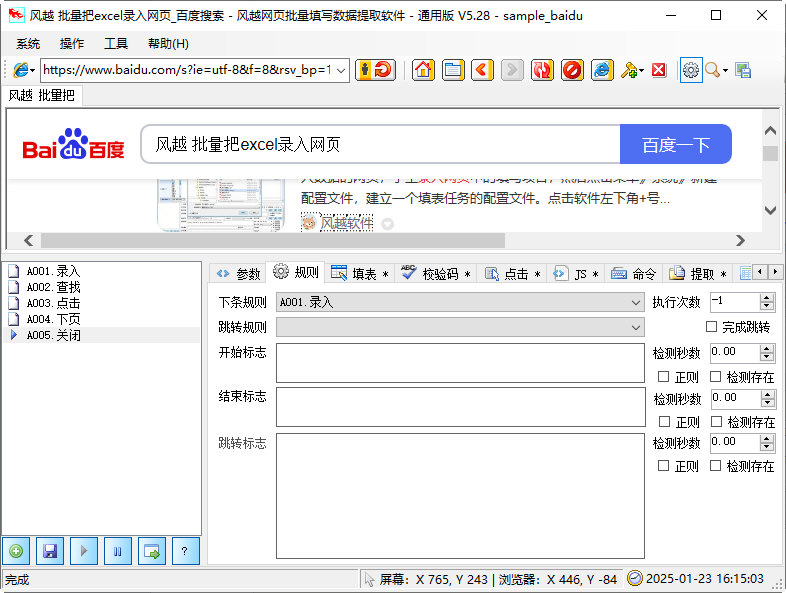The image size is (786, 593).
Task: Select rule A004.下页 in list
Action: click(53, 319)
